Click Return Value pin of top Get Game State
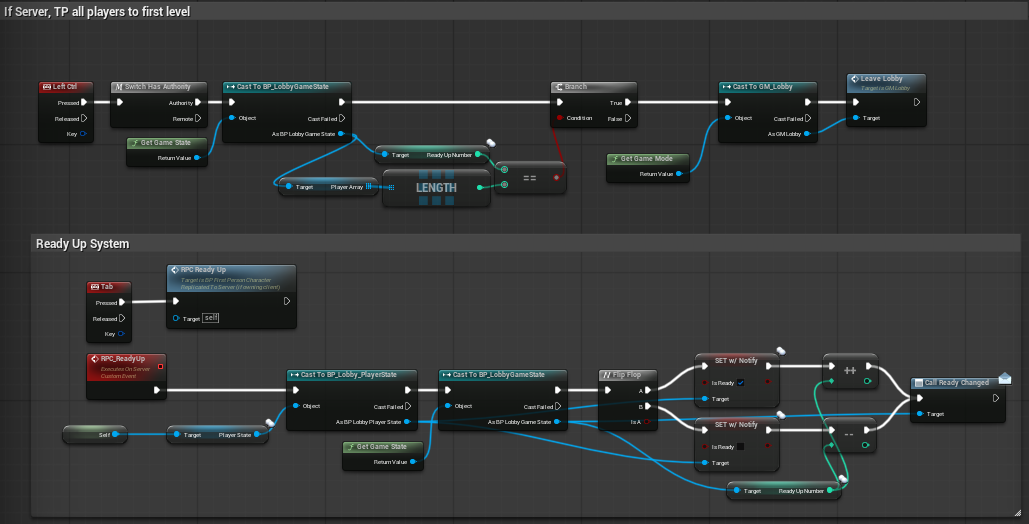Image resolution: width=1029 pixels, height=524 pixels. [x=197, y=158]
